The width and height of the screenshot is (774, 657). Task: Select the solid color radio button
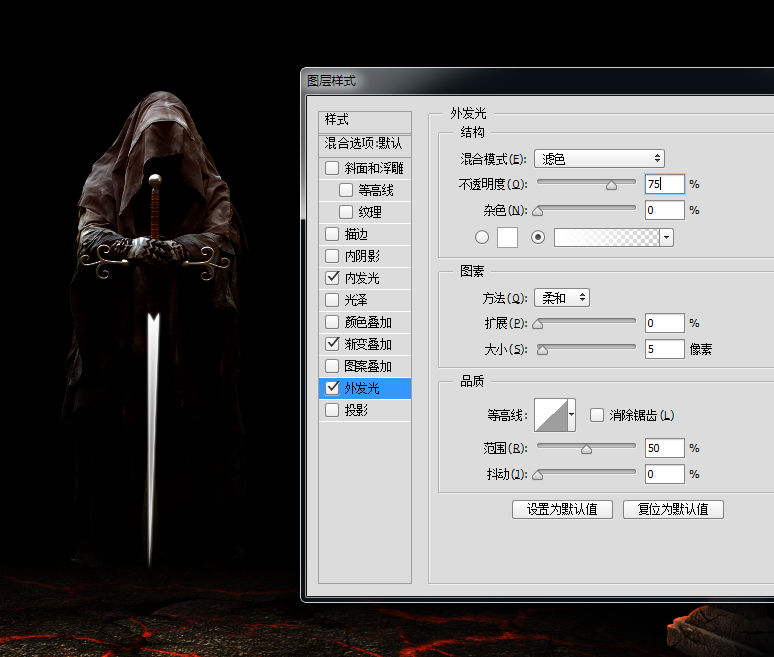pos(482,237)
